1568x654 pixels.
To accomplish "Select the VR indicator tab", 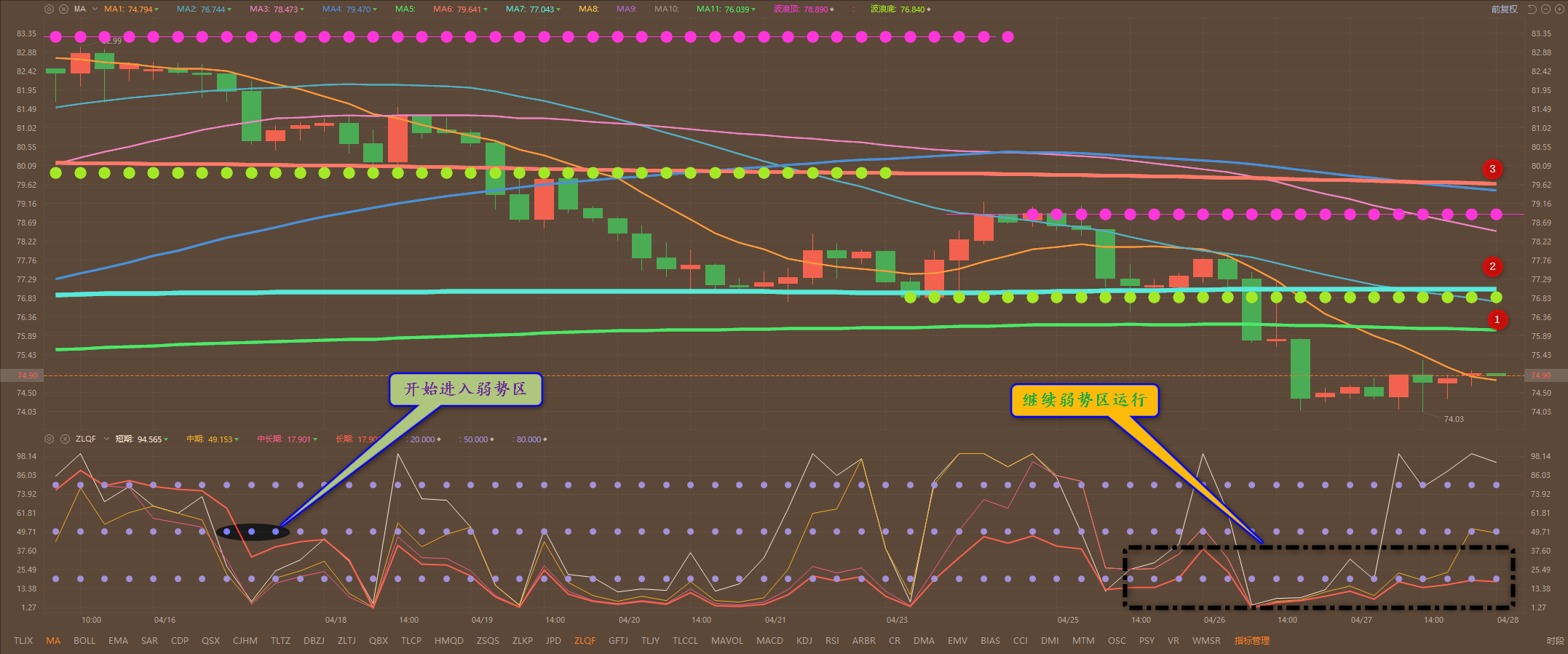I will pos(1173,641).
